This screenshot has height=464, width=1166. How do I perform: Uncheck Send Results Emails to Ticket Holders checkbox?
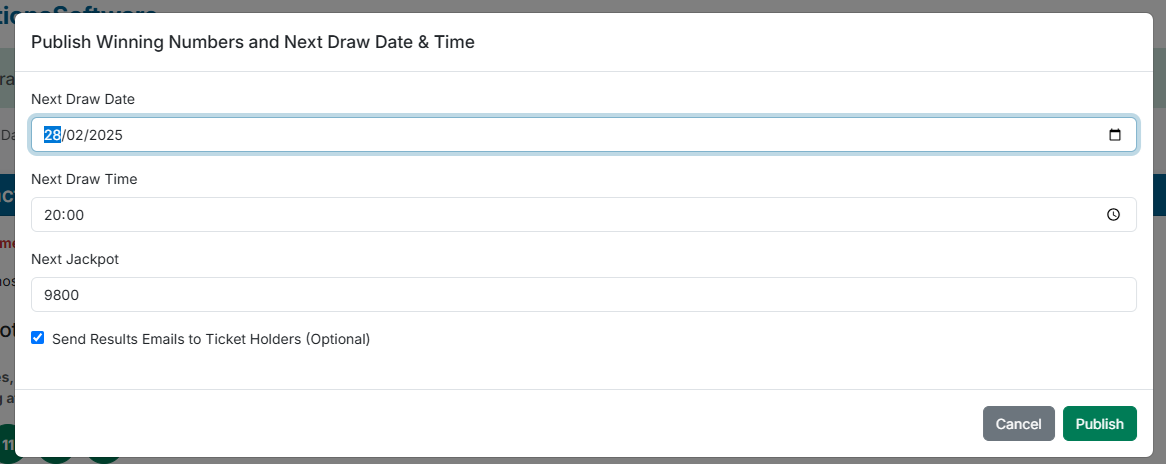38,338
